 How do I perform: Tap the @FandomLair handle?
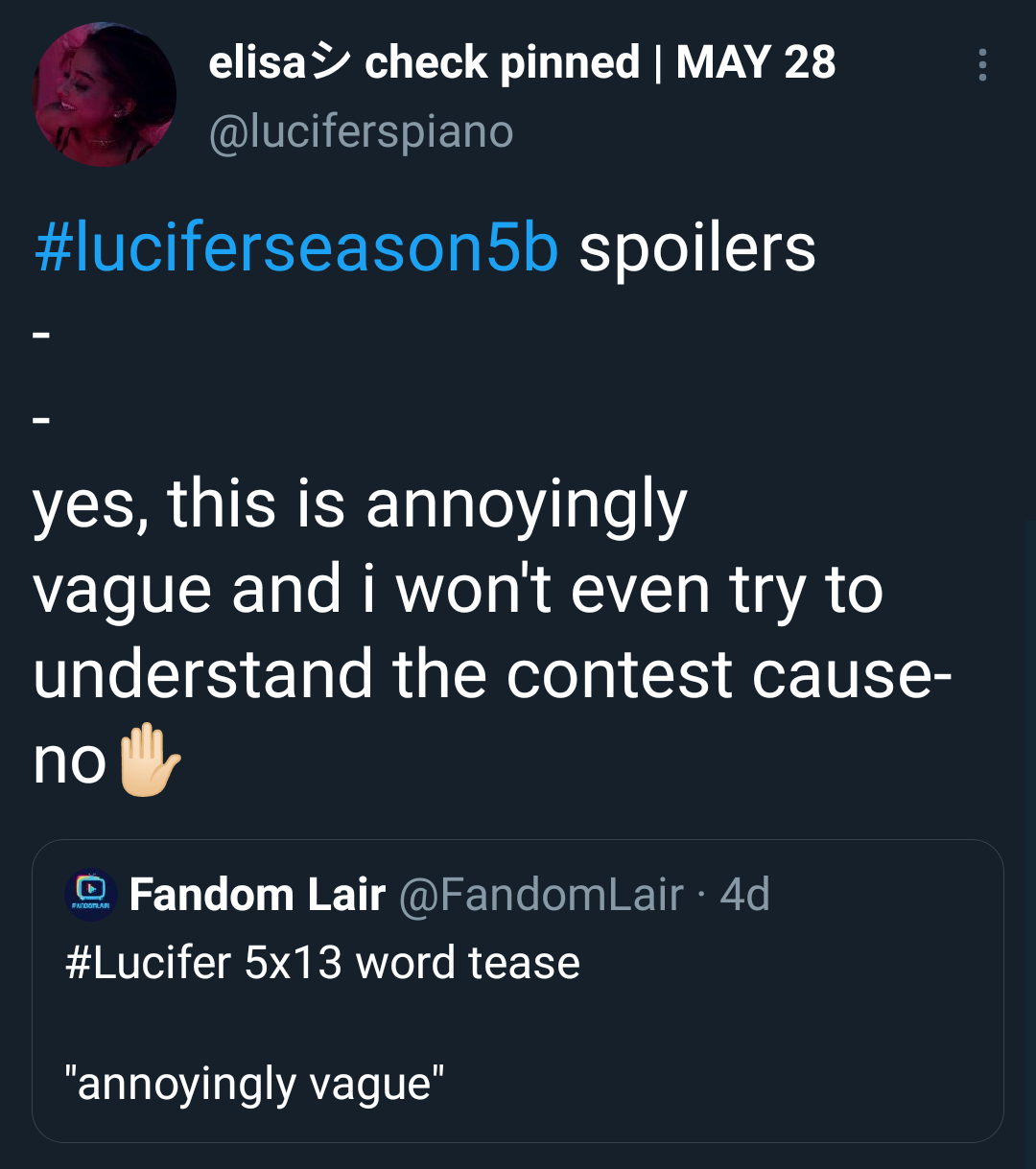click(540, 895)
